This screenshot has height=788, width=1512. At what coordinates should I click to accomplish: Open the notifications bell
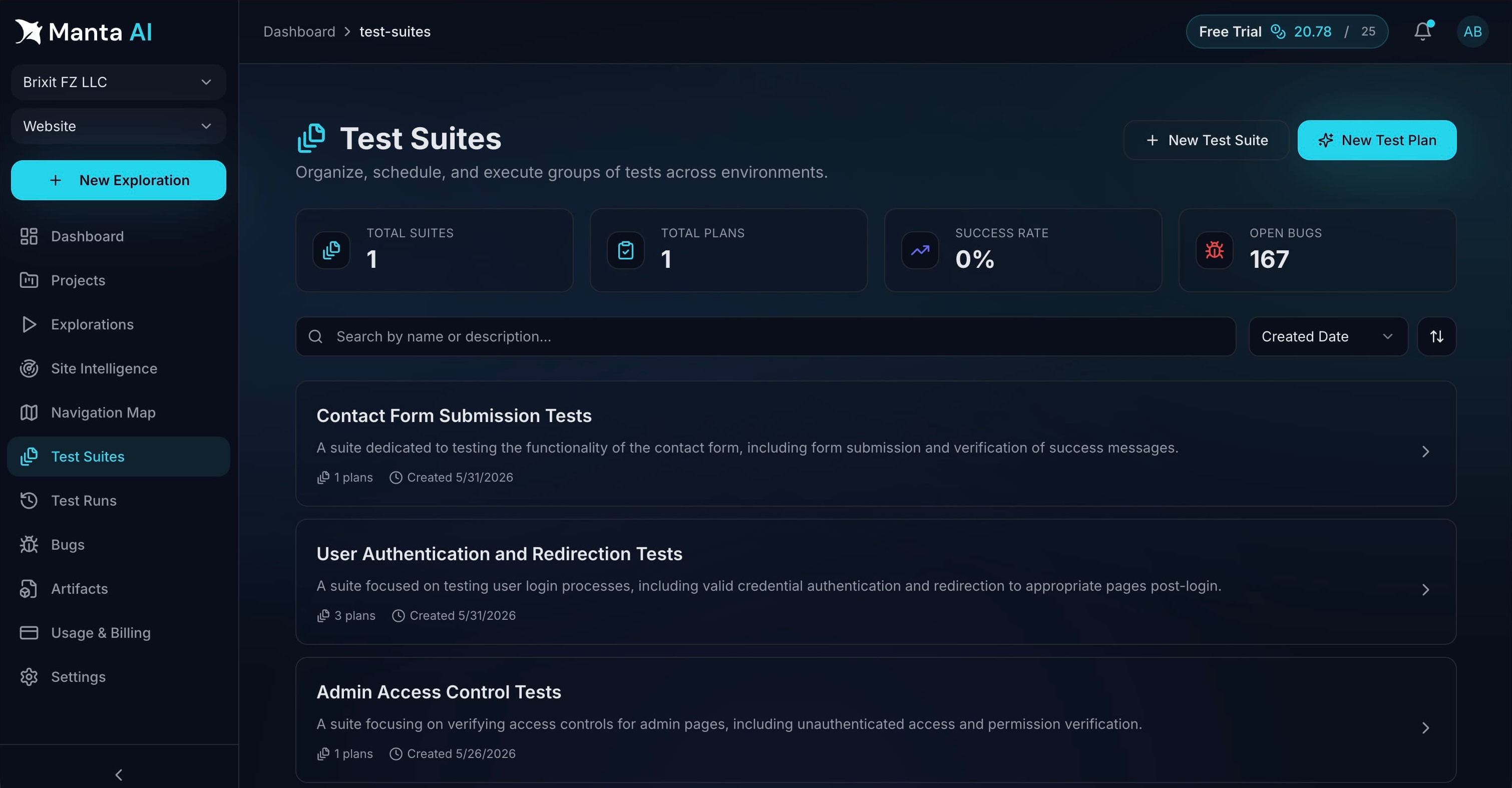click(x=1423, y=31)
